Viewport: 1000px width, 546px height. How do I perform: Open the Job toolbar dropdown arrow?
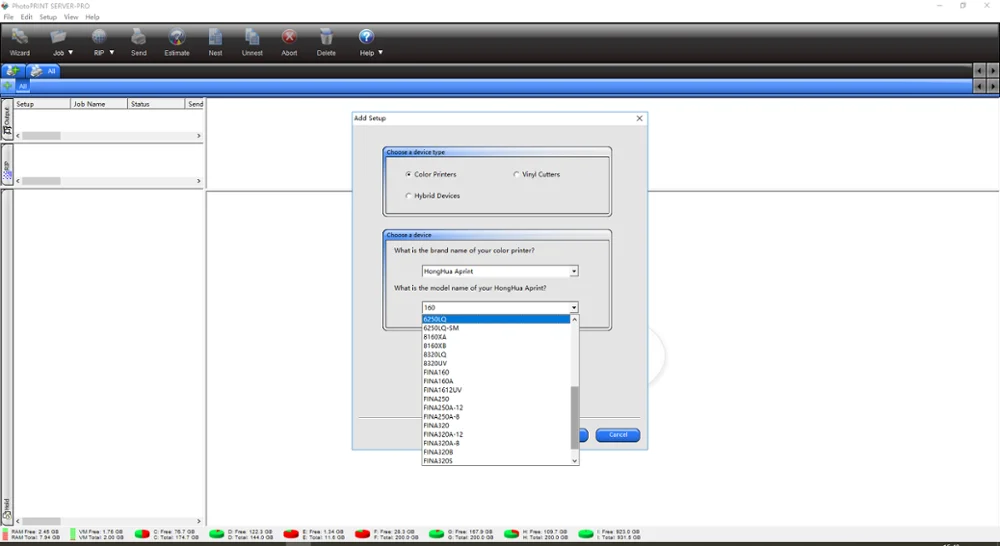point(71,52)
